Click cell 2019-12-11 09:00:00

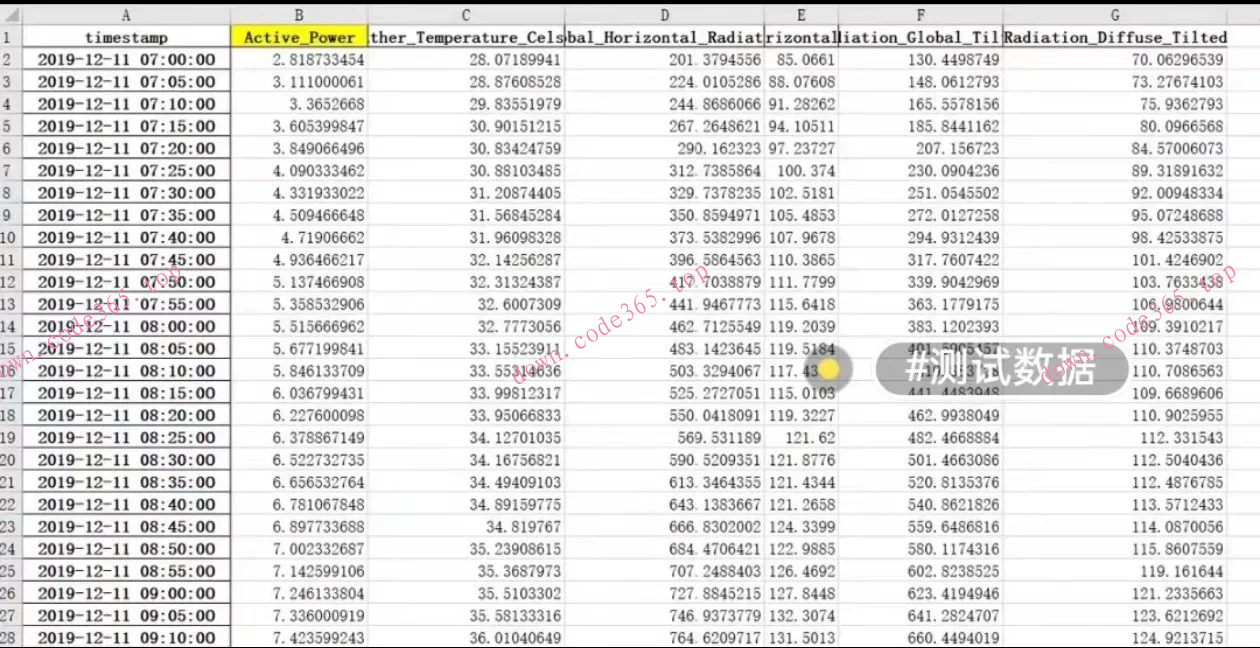(126, 593)
